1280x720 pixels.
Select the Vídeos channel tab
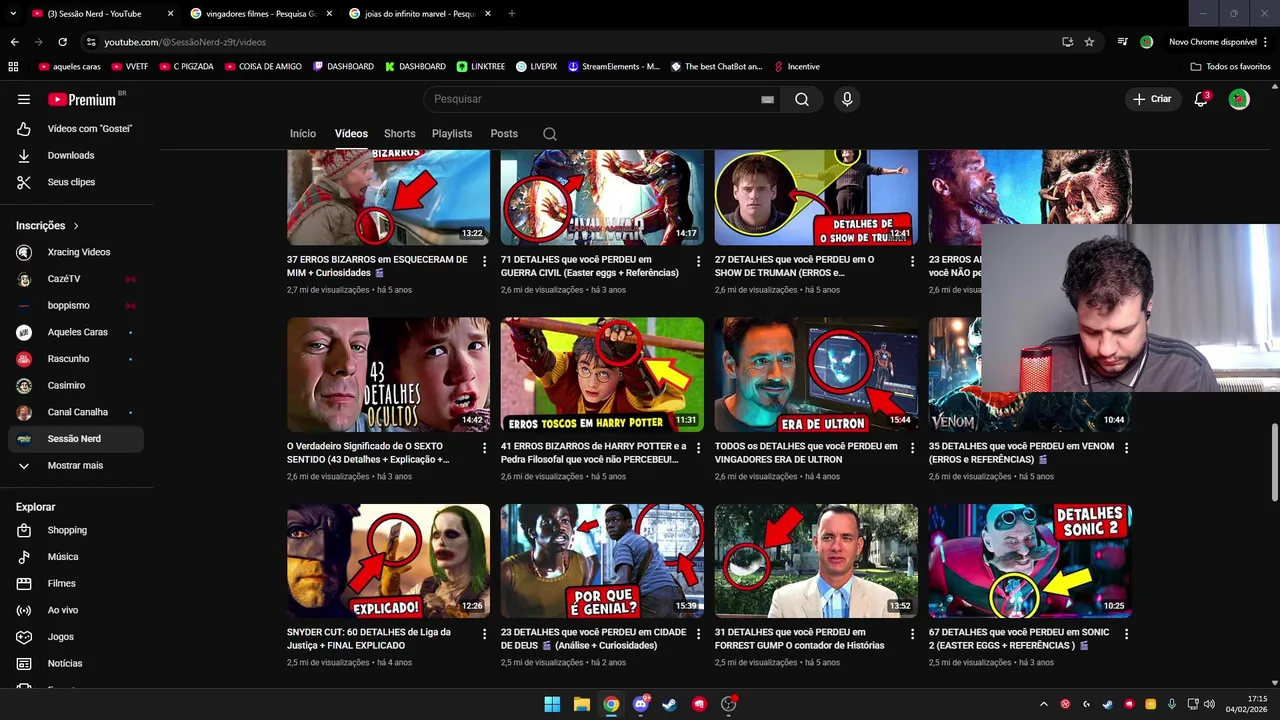pos(351,134)
